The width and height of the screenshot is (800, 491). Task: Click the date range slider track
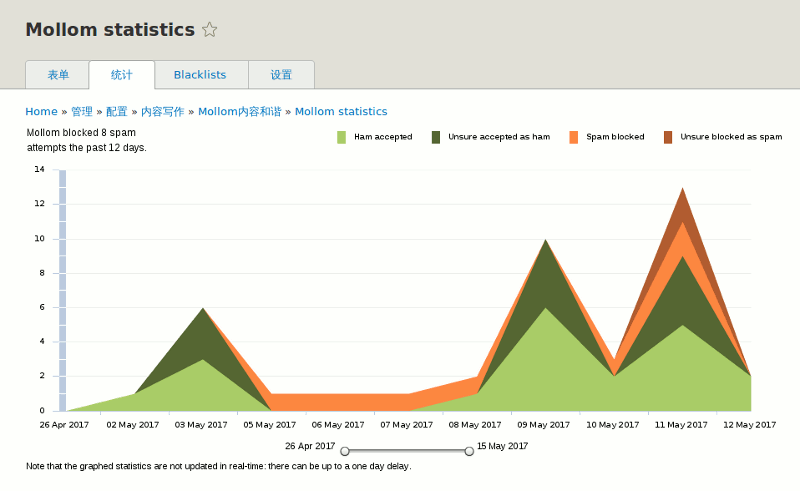click(x=407, y=451)
